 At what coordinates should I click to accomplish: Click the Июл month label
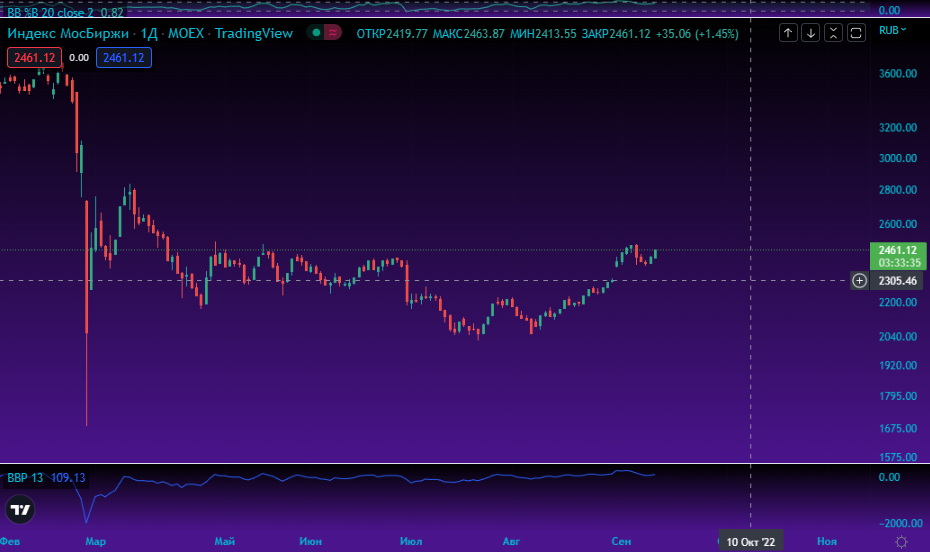pos(411,541)
